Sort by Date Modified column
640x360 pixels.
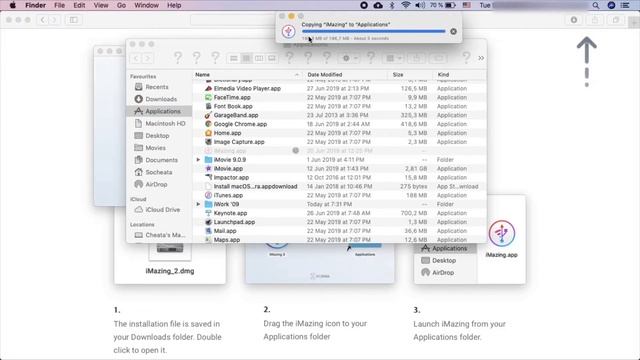point(346,75)
